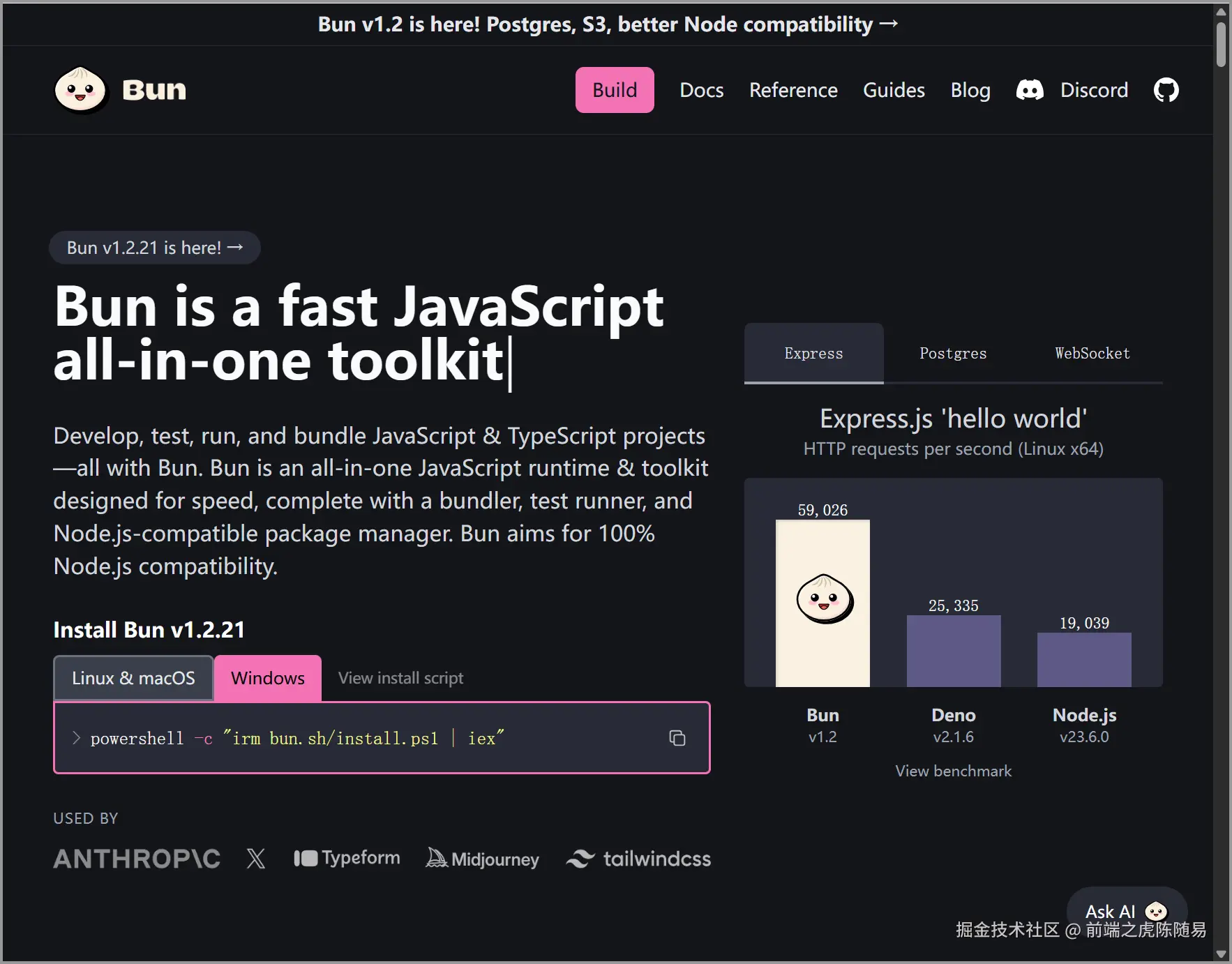Click the scrollbar down arrow
Viewport: 1232px width, 964px height.
coord(1221,954)
